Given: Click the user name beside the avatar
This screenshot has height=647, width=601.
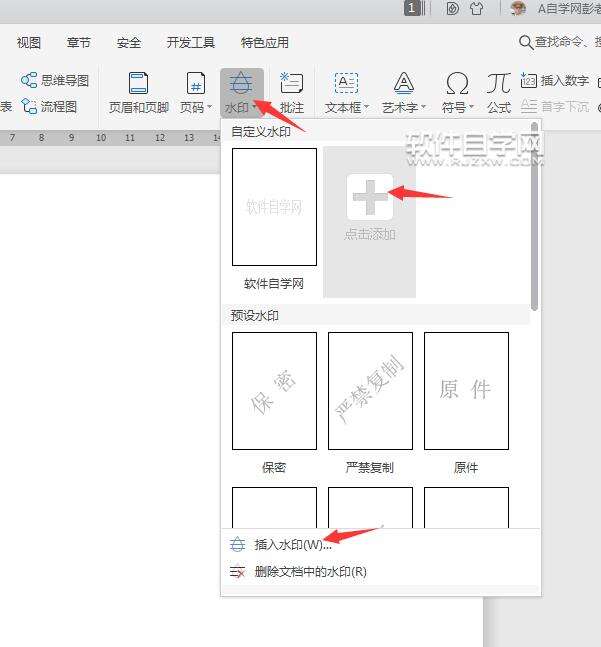Looking at the screenshot, I should click(569, 8).
